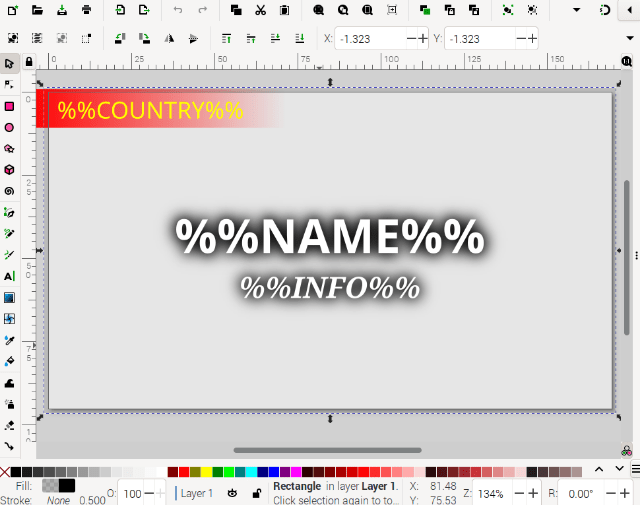The image size is (640, 505).
Task: Redo the last undone action
Action: [202, 10]
